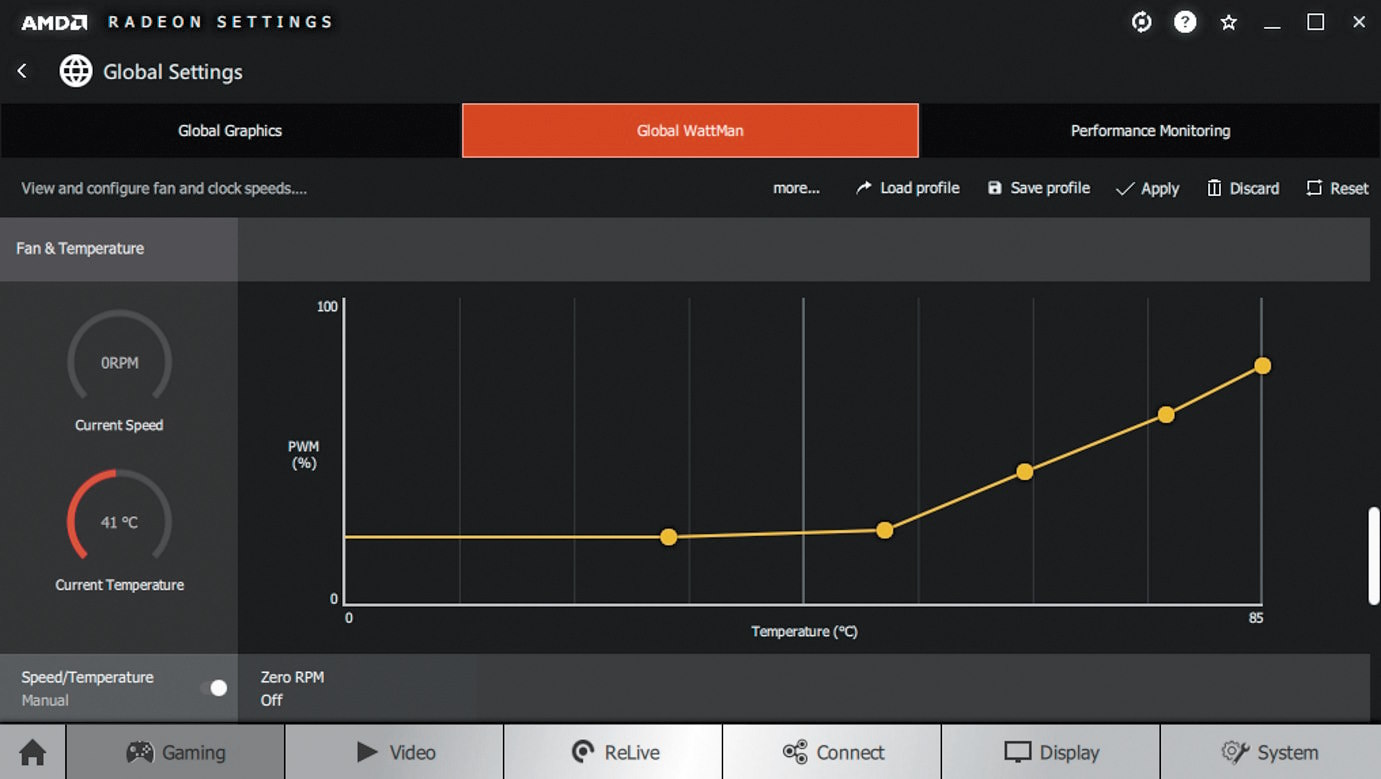Image resolution: width=1381 pixels, height=779 pixels.
Task: Toggle the Zero RPM setting
Action: 292,688
